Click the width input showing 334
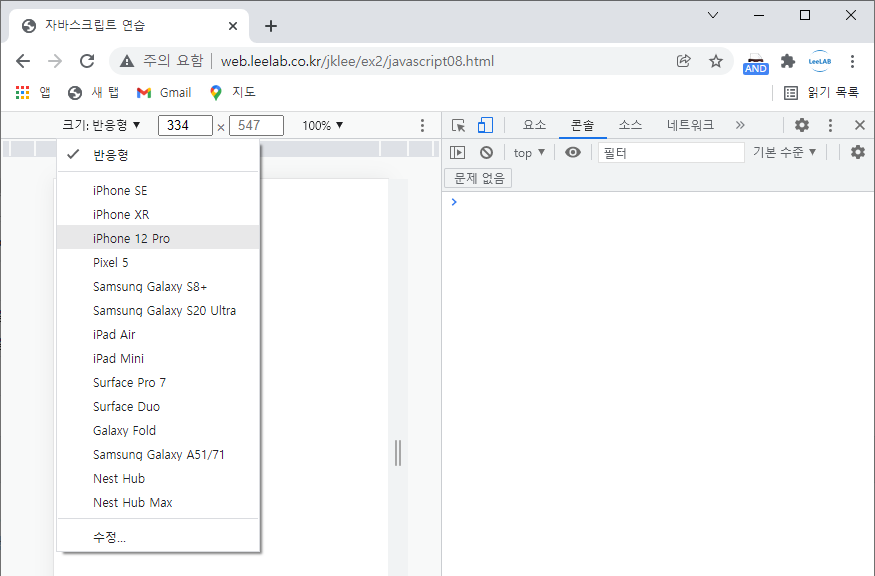 185,125
